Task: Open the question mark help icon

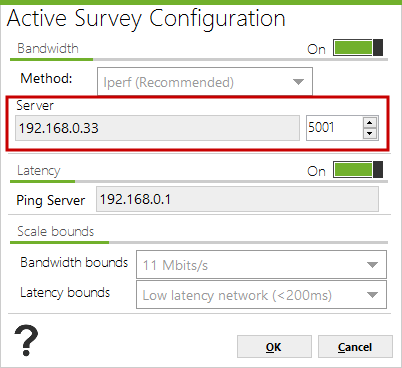Action: pos(26,340)
